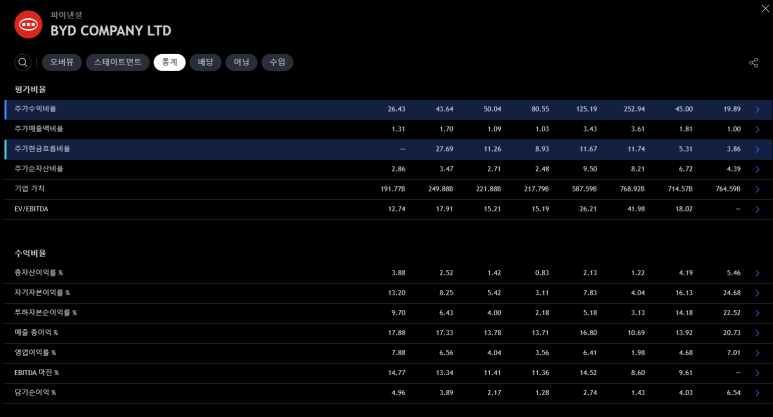Select the 매출 총이익 % row label
The height and width of the screenshot is (417, 773).
36,333
